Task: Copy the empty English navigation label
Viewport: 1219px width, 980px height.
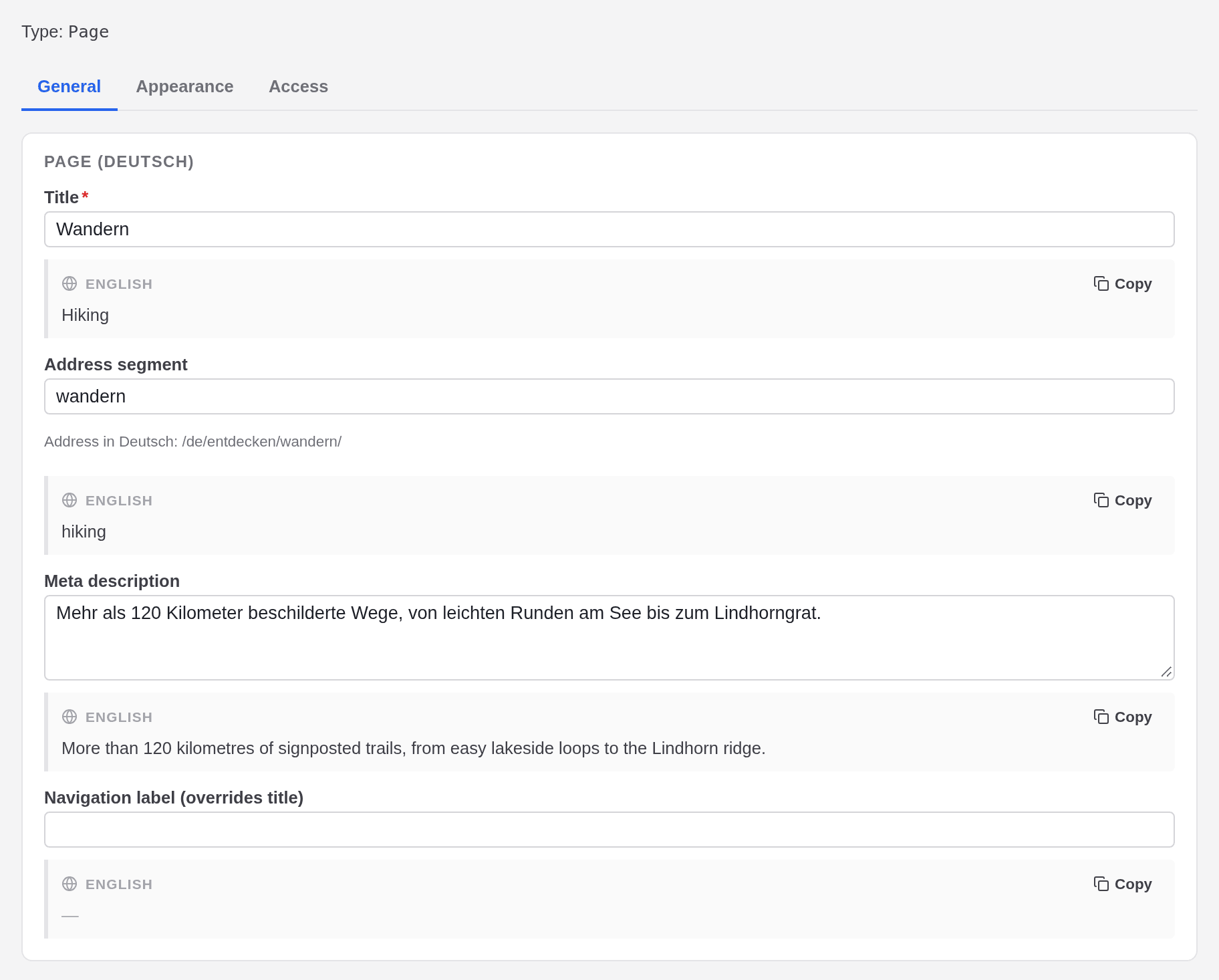Action: coord(1123,884)
